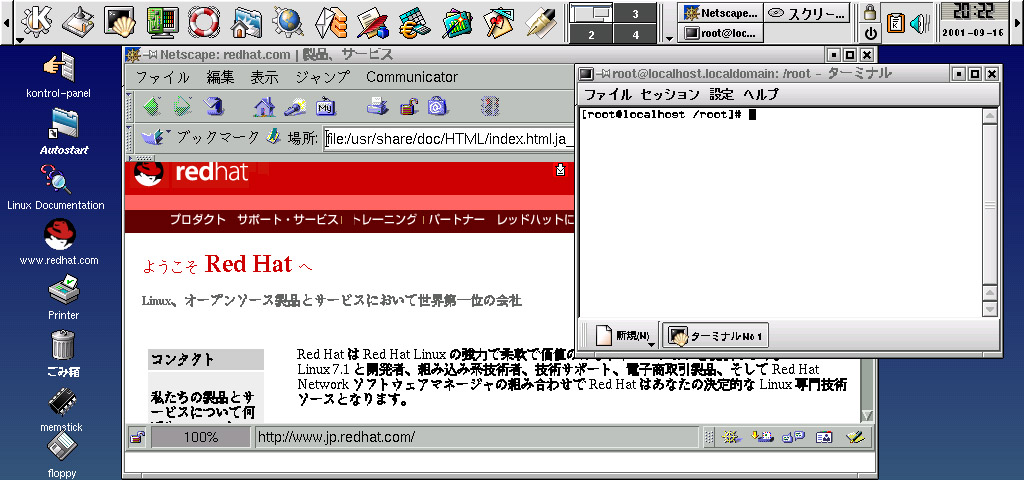Open Address Book icon in Netscape status bar
Image resolution: width=1024 pixels, height=480 pixels.
824,437
